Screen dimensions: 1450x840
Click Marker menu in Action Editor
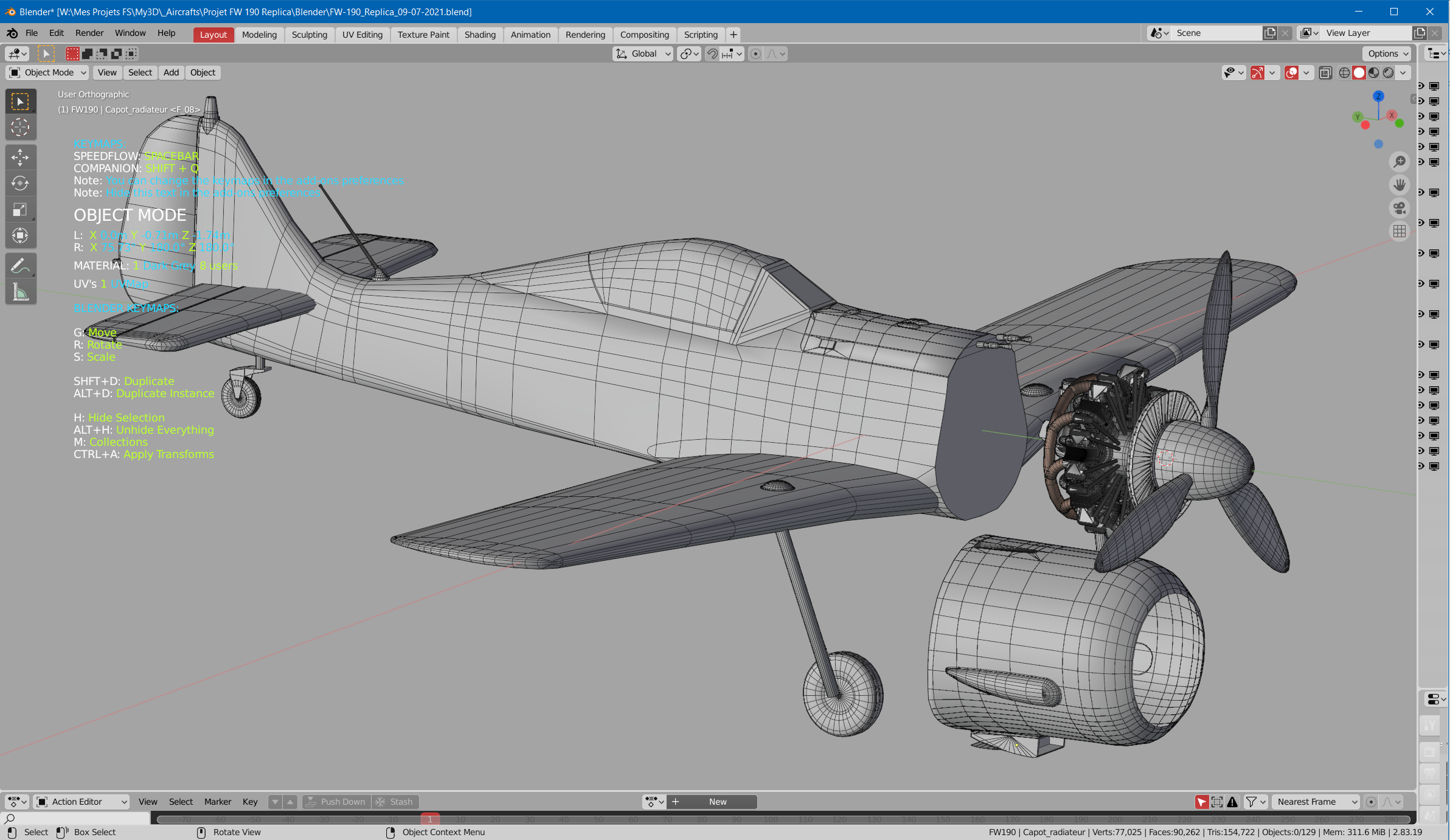point(218,802)
